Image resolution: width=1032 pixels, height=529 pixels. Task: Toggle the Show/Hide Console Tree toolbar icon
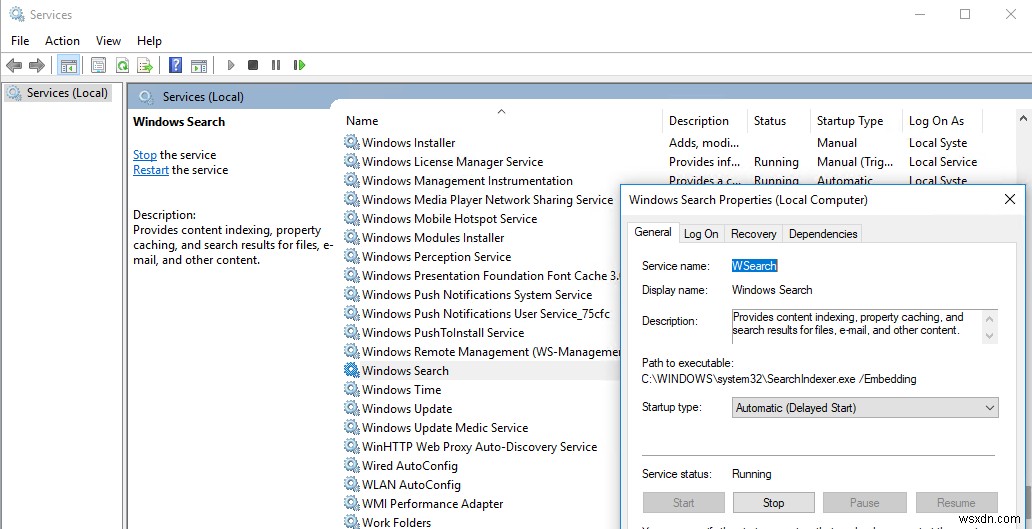coord(68,65)
